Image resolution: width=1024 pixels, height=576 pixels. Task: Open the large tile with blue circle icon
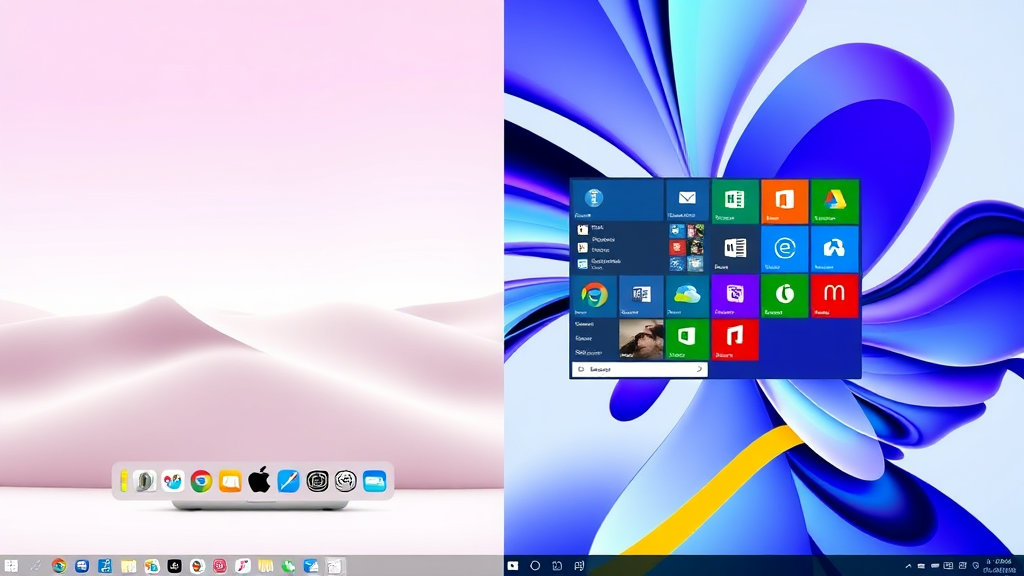point(617,200)
